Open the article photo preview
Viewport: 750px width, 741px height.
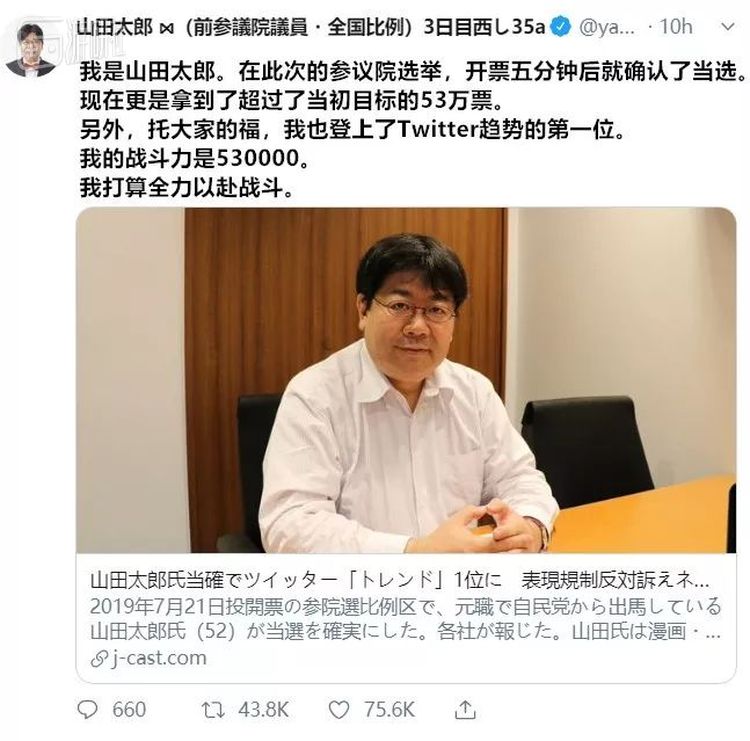406,380
